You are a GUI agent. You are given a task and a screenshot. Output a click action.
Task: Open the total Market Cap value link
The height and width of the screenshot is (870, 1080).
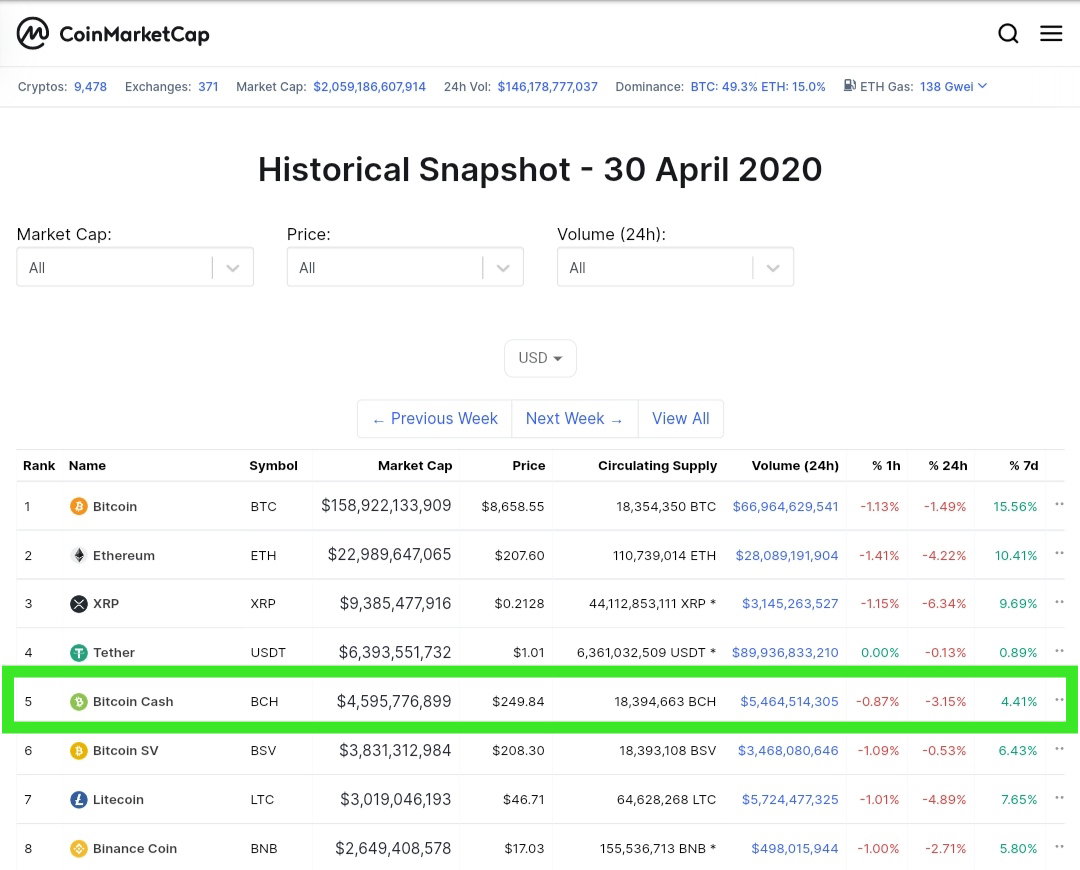click(369, 87)
